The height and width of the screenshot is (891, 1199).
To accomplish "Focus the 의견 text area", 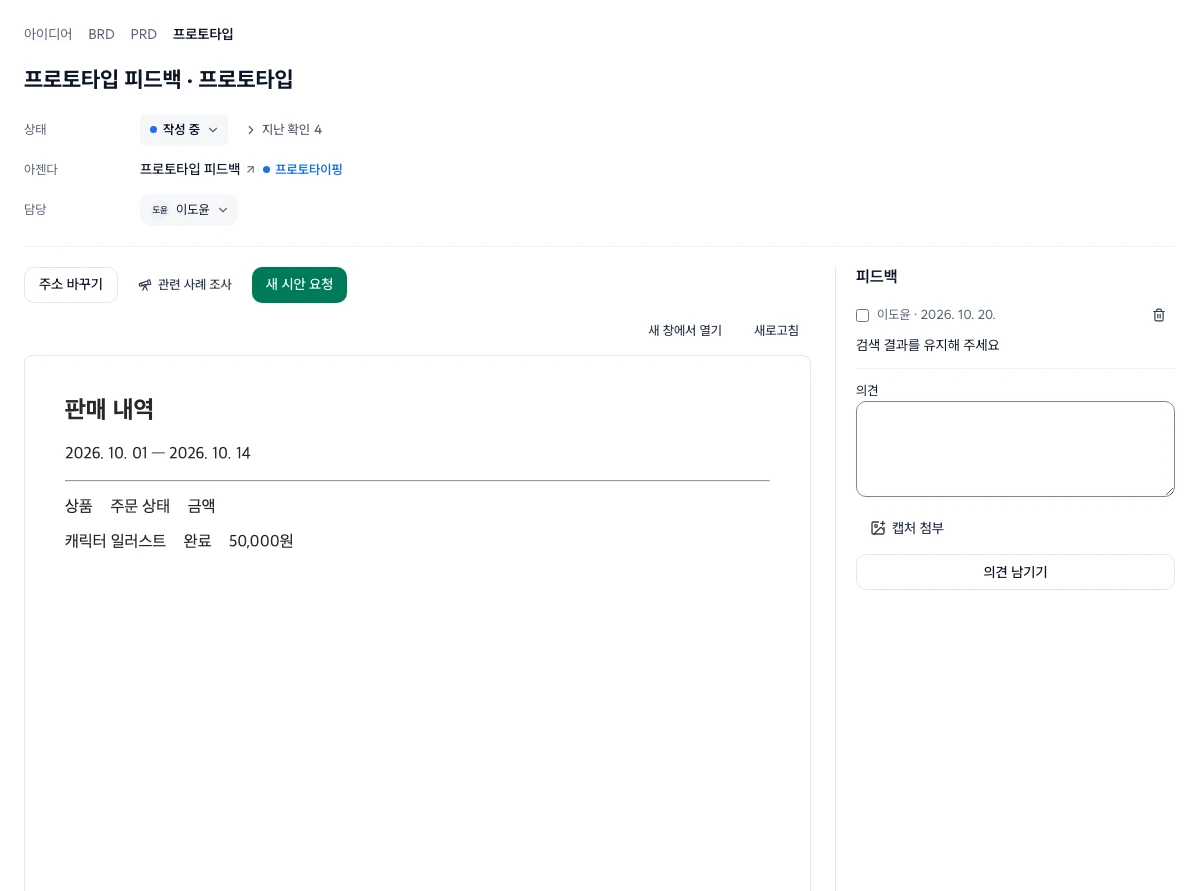I will coord(1015,449).
